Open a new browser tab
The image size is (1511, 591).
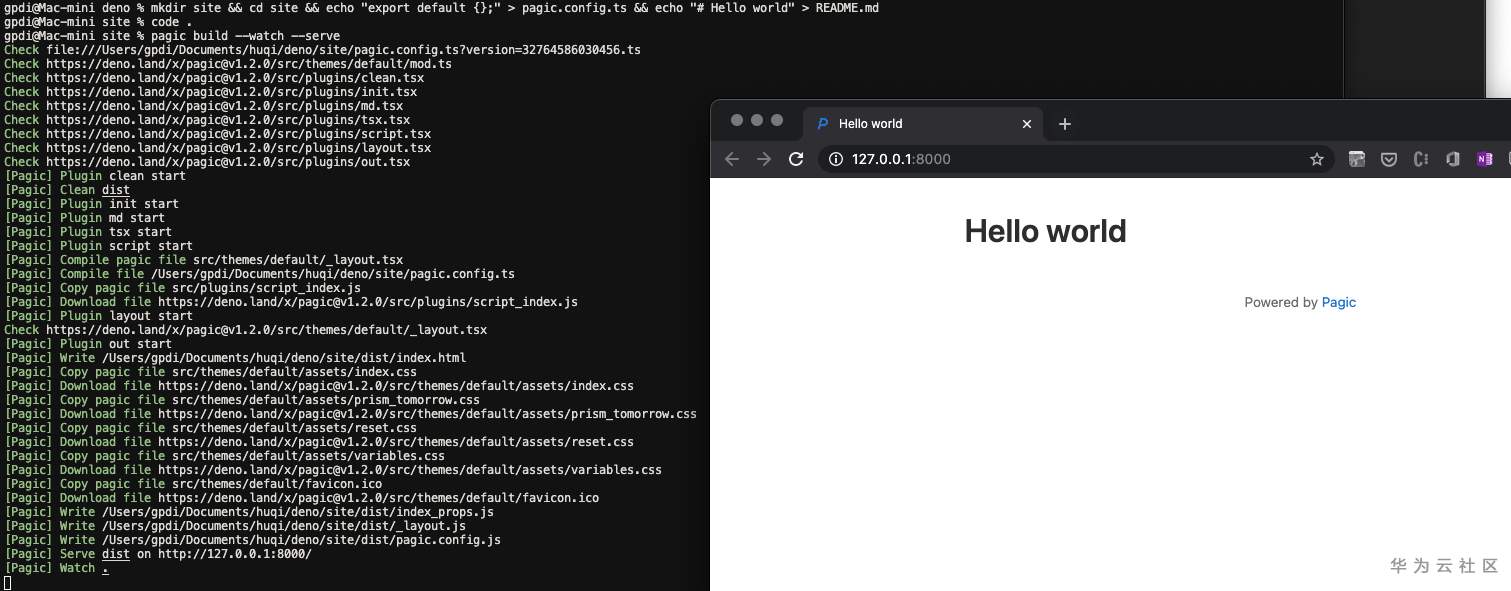[1065, 124]
